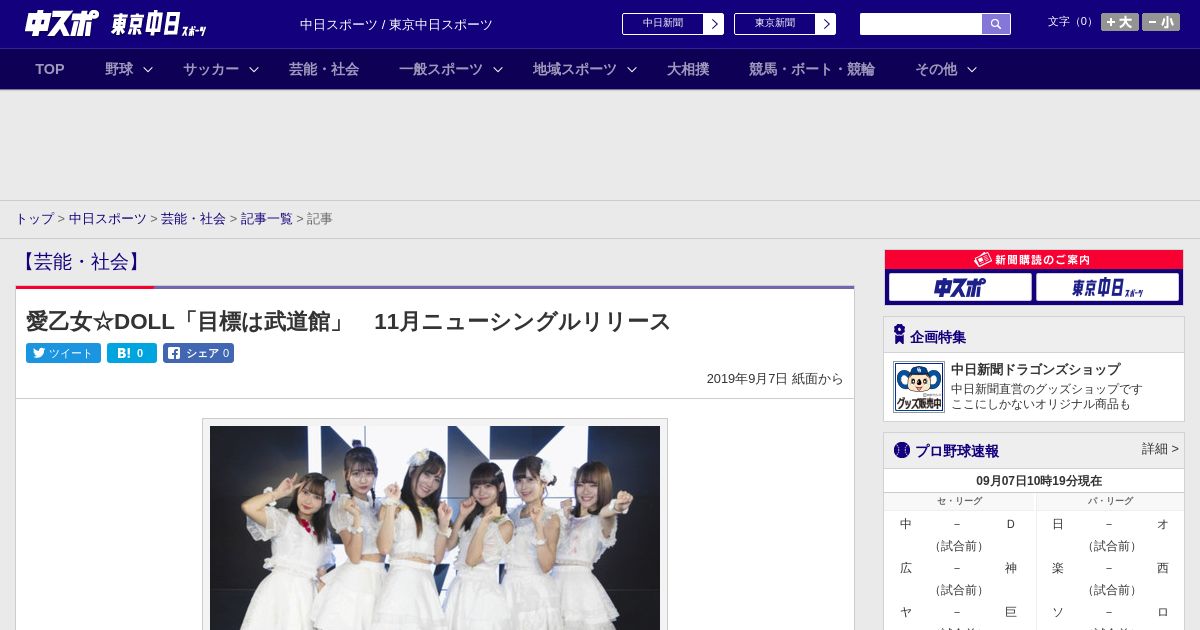Click the search magnifier button
This screenshot has width=1200, height=630.
996,24
